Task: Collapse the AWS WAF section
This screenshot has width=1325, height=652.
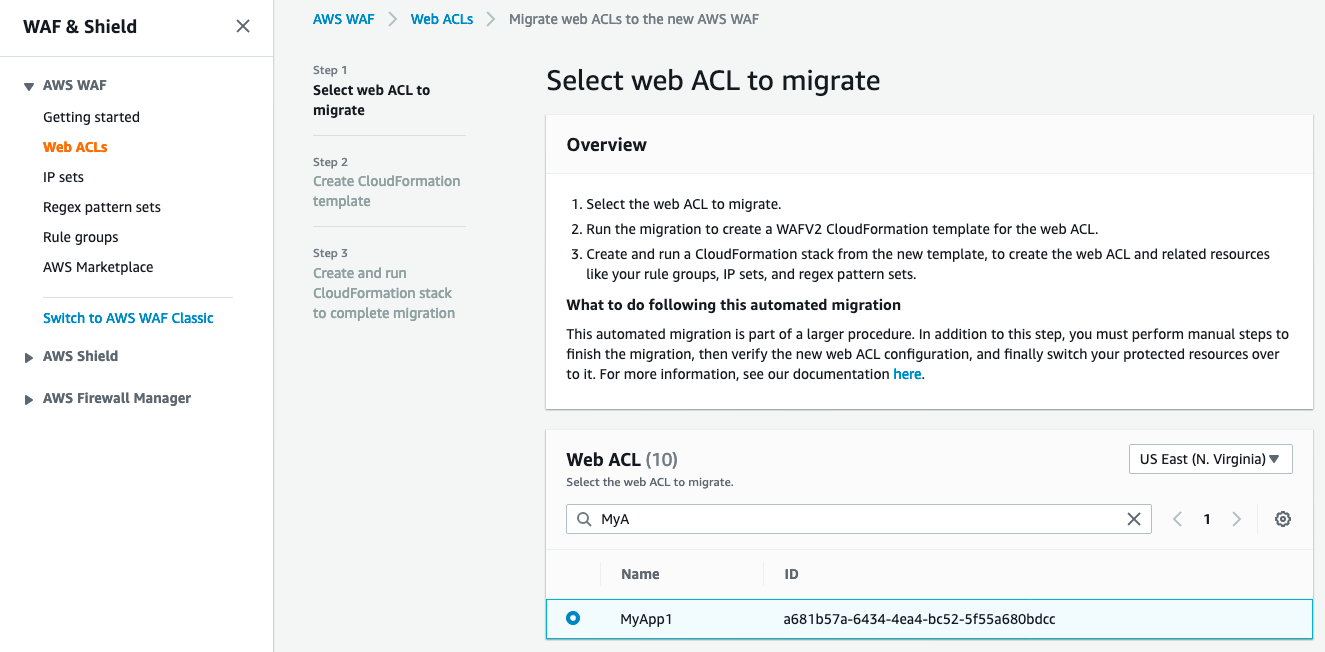Action: tap(28, 85)
